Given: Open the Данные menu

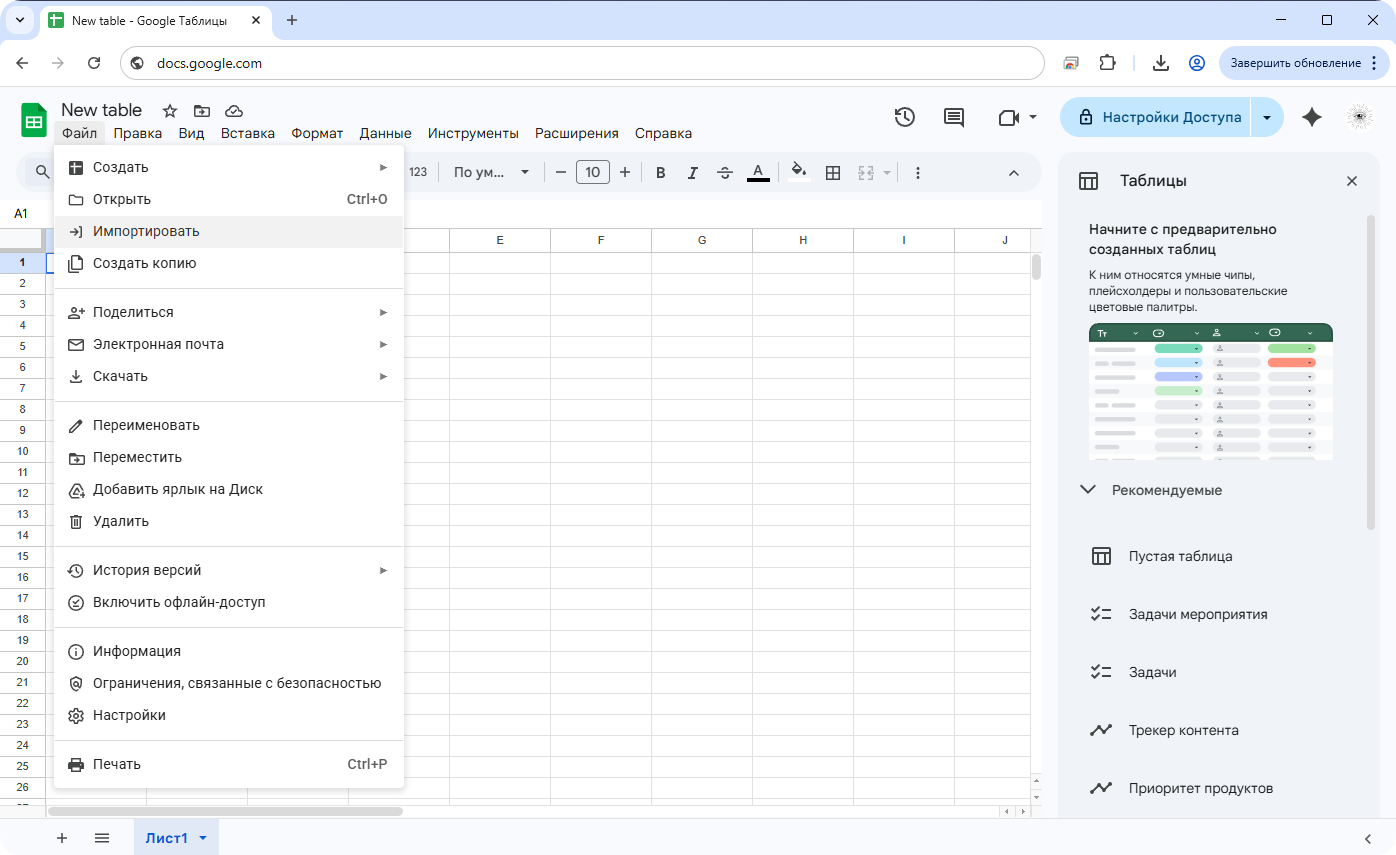Looking at the screenshot, I should [385, 133].
